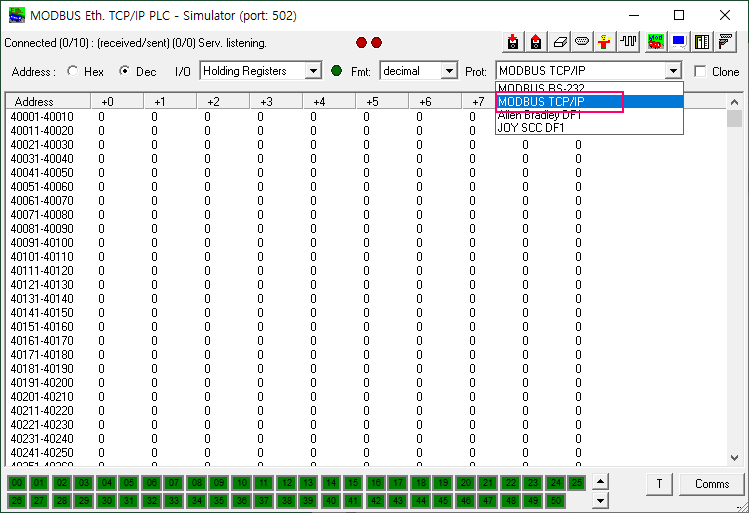Viewport: 749px width, 513px height.
Task: Click the vertical scrollbar thumb
Action: (734, 118)
